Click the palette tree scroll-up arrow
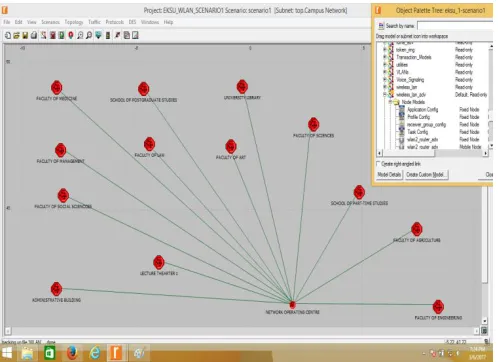The image size is (498, 362). click(491, 46)
